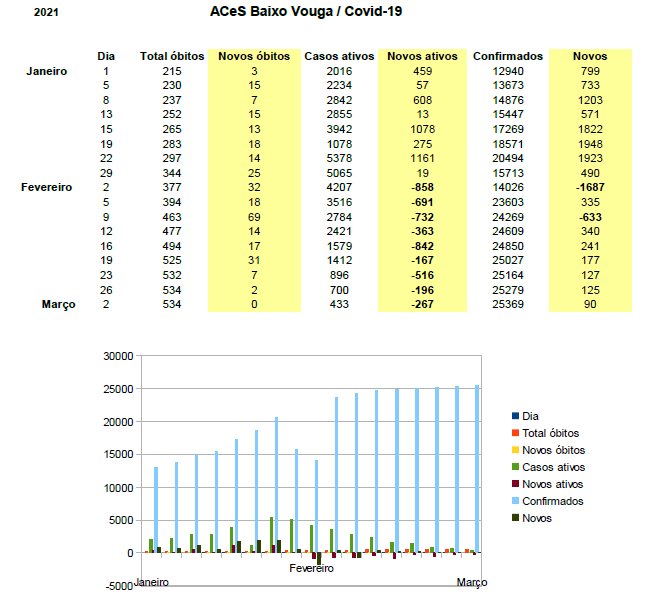Click the 'Novos óbitos' table column header

[254, 56]
